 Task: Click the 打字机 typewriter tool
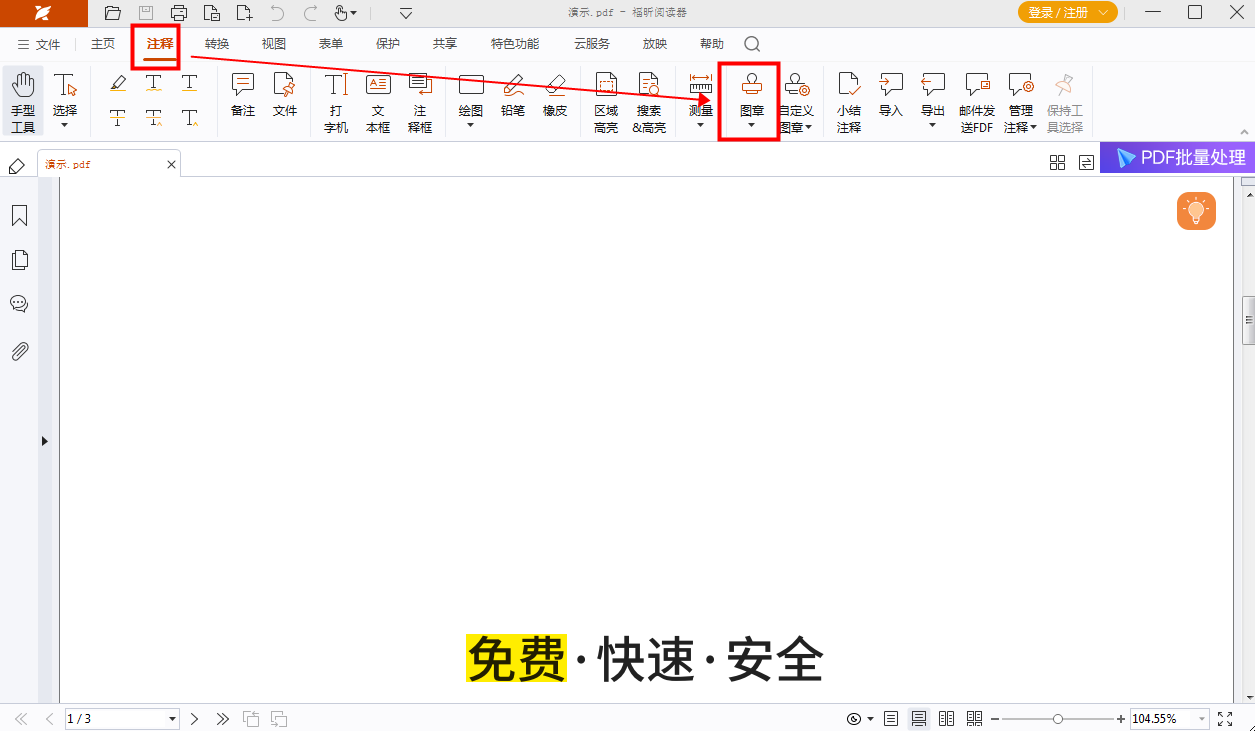pyautogui.click(x=336, y=102)
